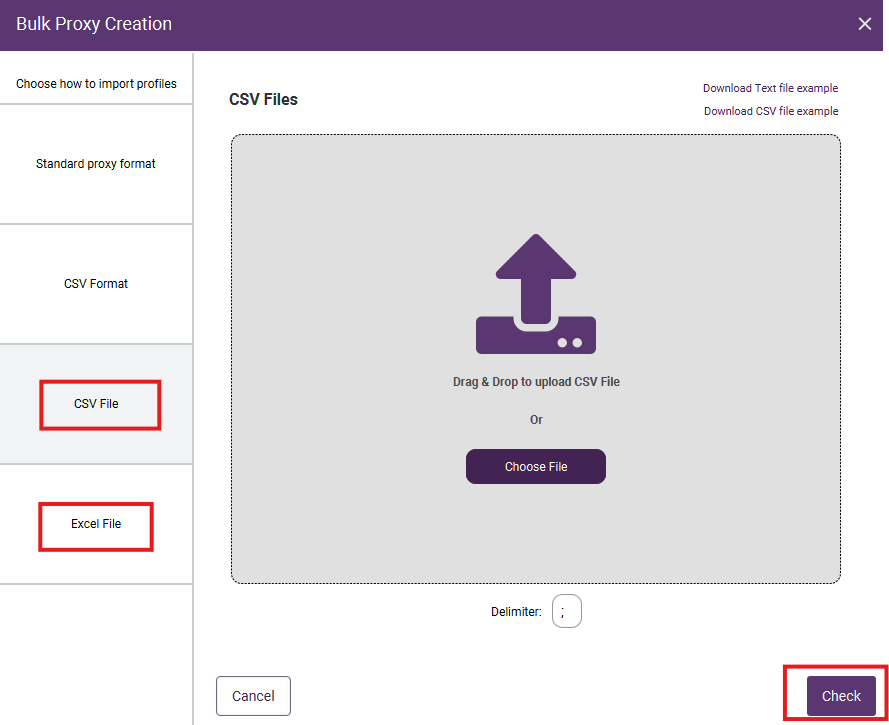Switch to the CSV Format tab
The width and height of the screenshot is (889, 725).
point(96,284)
